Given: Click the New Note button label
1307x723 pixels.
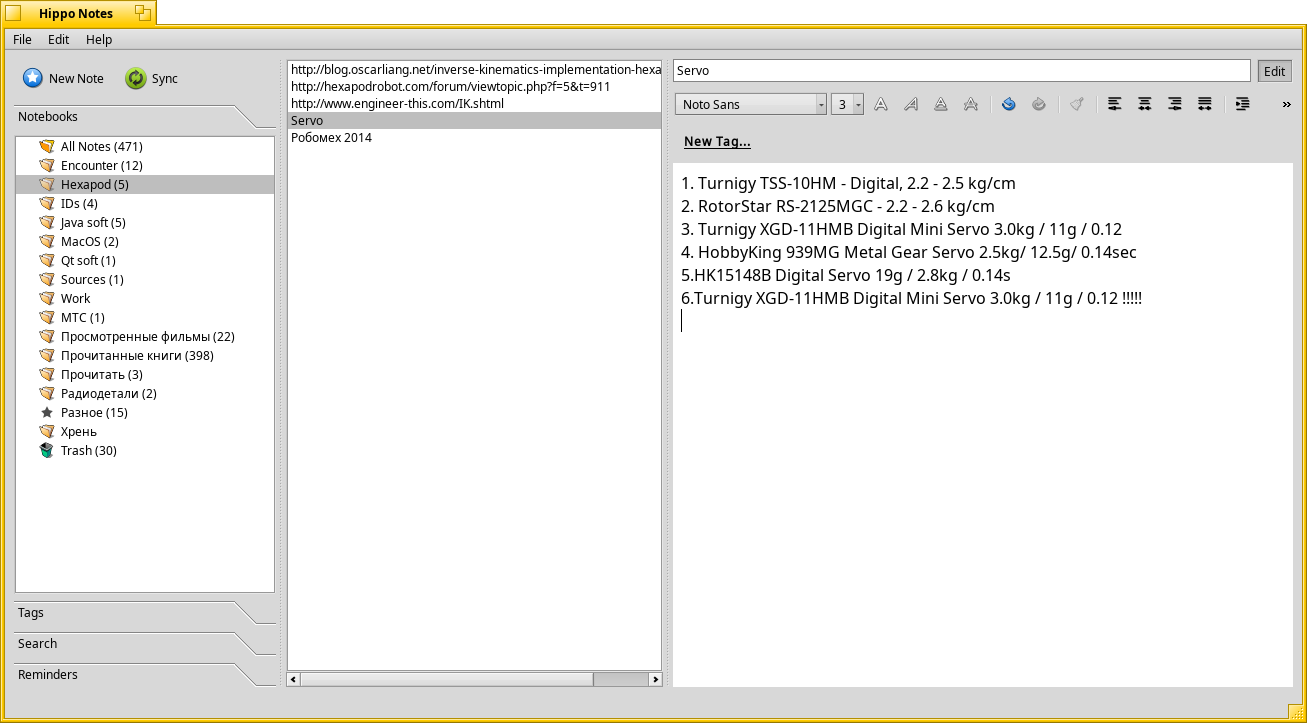Looking at the screenshot, I should click(76, 79).
